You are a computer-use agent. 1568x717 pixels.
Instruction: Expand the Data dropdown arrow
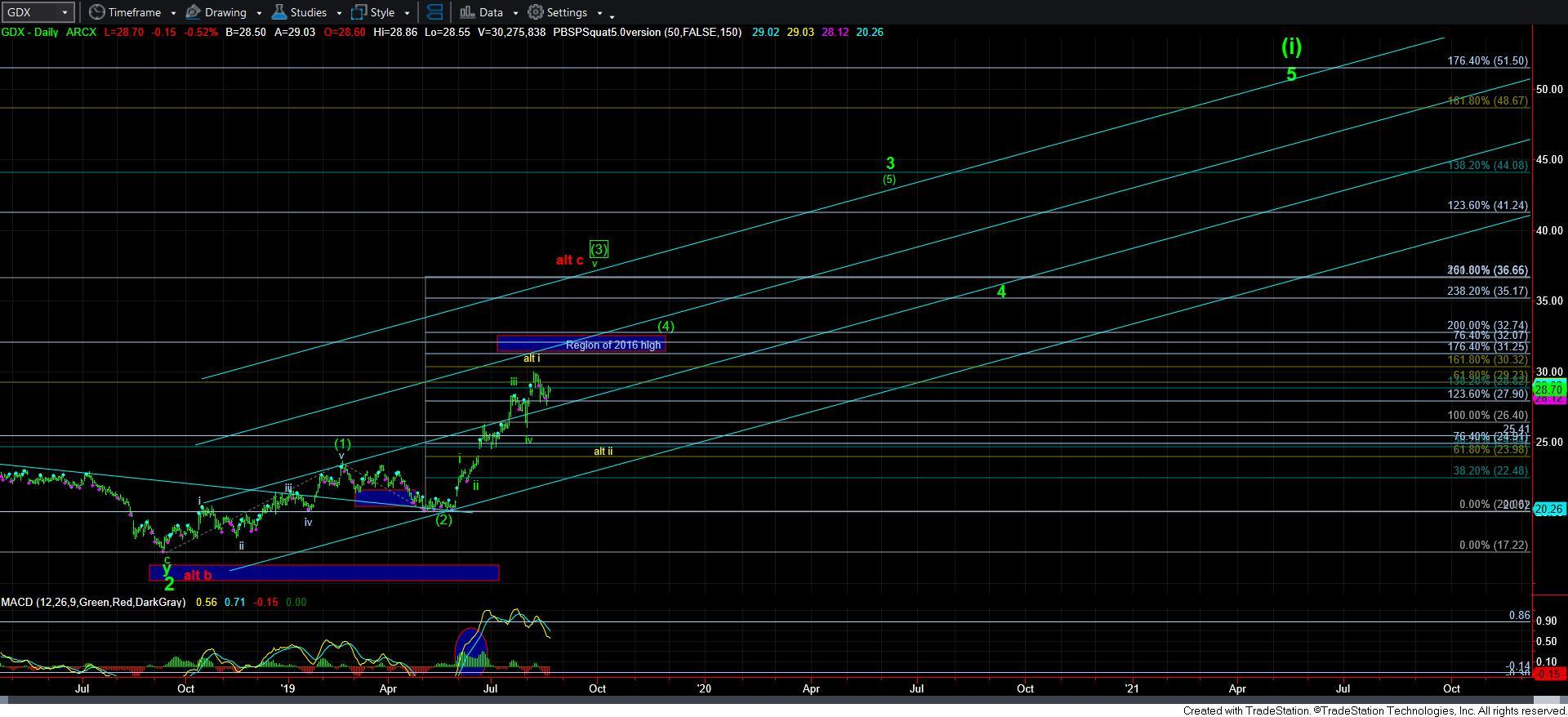click(x=514, y=13)
